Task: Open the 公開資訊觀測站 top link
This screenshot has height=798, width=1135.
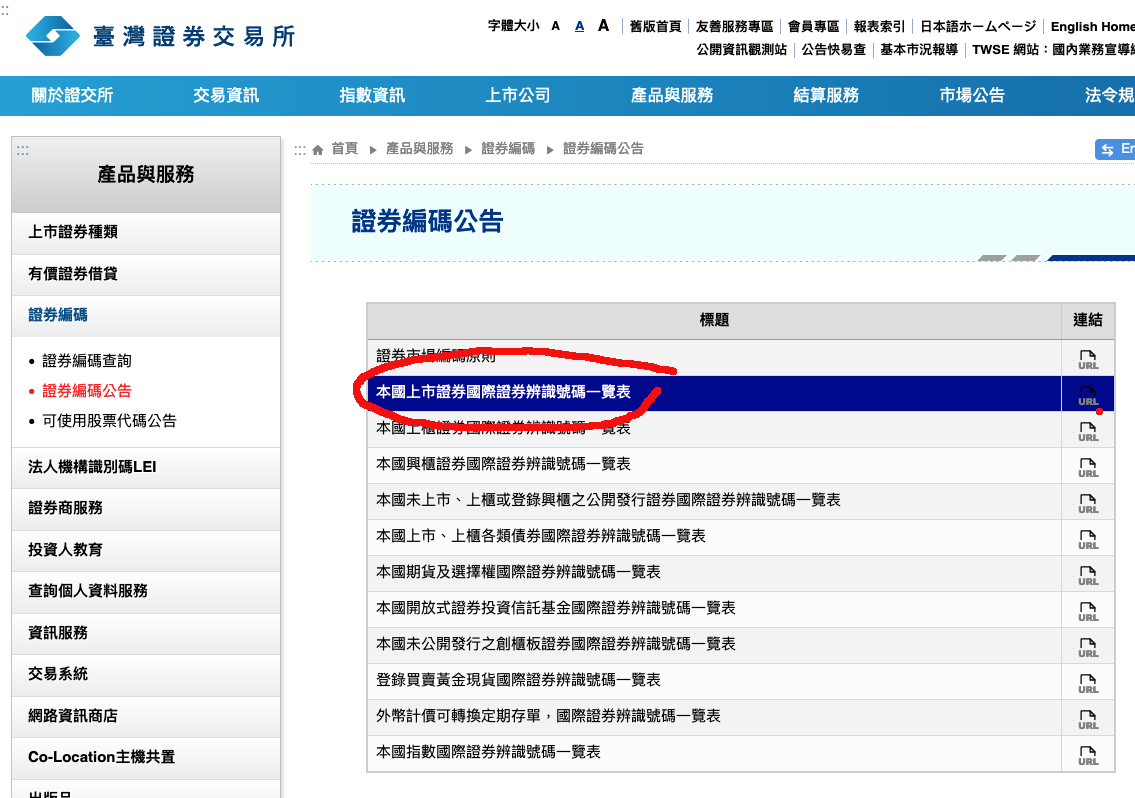Action: point(741,49)
